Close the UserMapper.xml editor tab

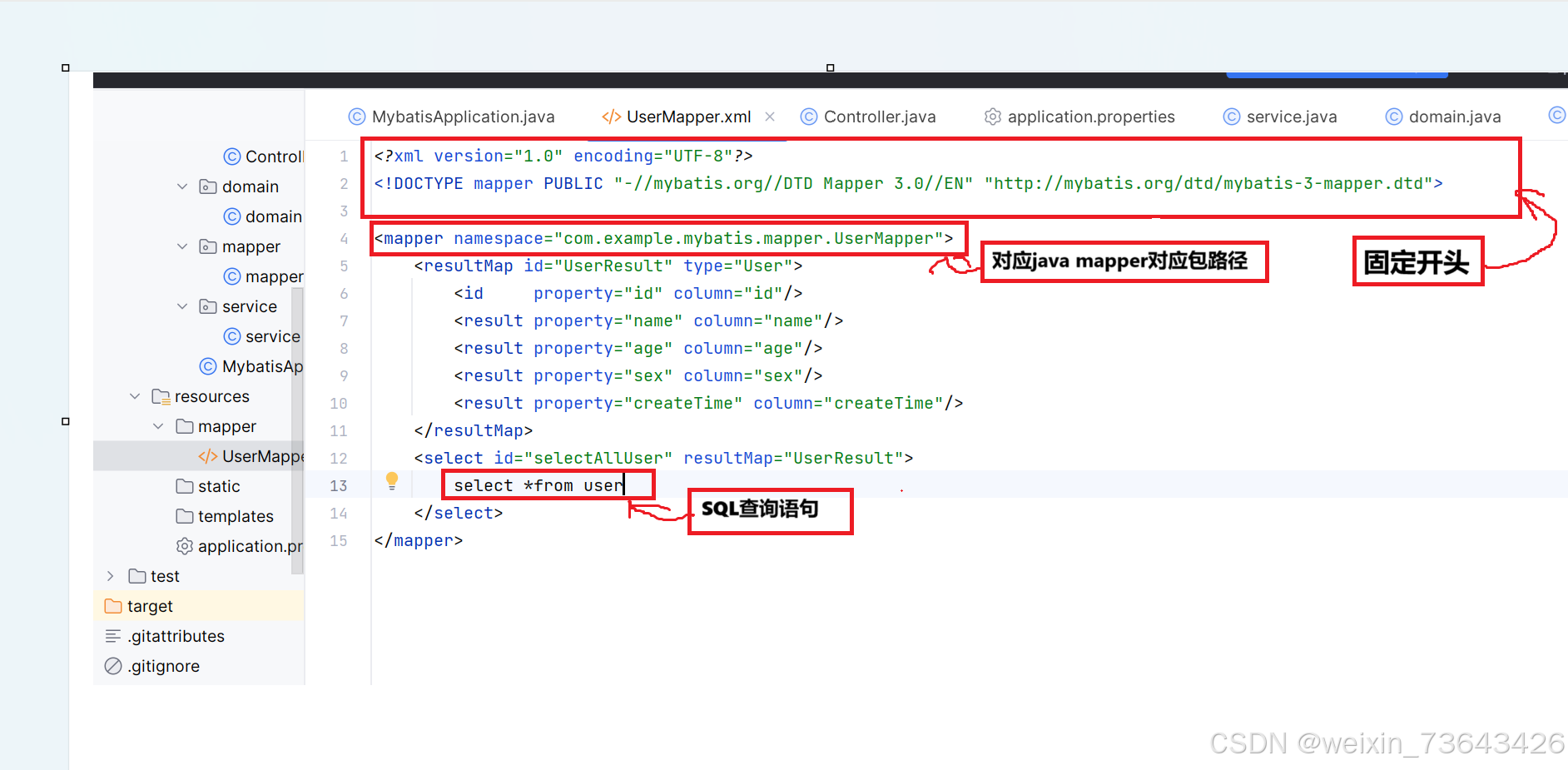tap(770, 117)
